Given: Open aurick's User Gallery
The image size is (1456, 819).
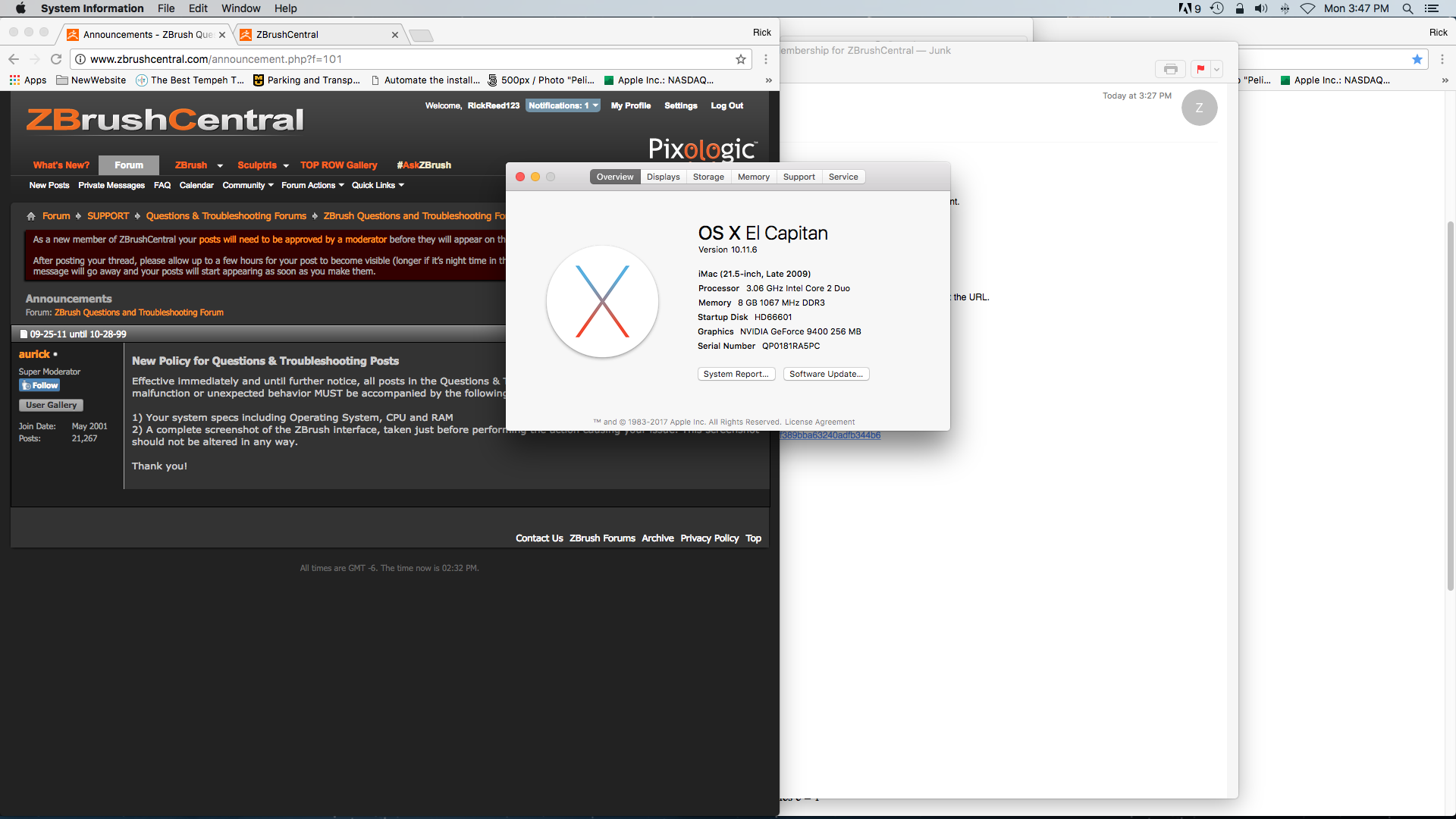Looking at the screenshot, I should tap(51, 405).
